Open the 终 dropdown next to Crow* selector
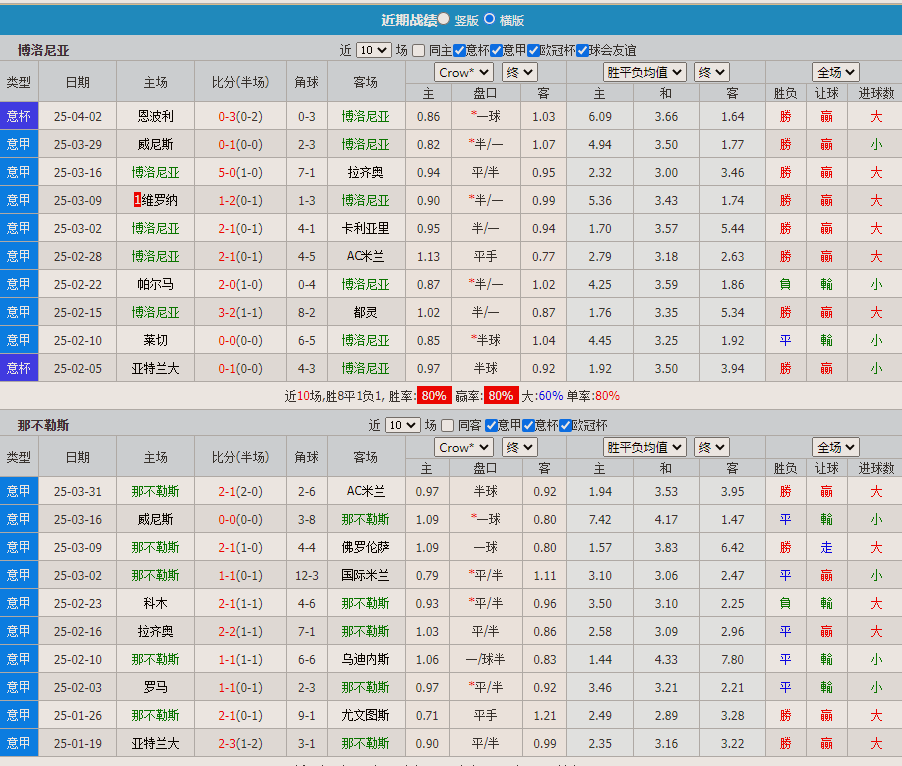902x766 pixels. point(518,71)
